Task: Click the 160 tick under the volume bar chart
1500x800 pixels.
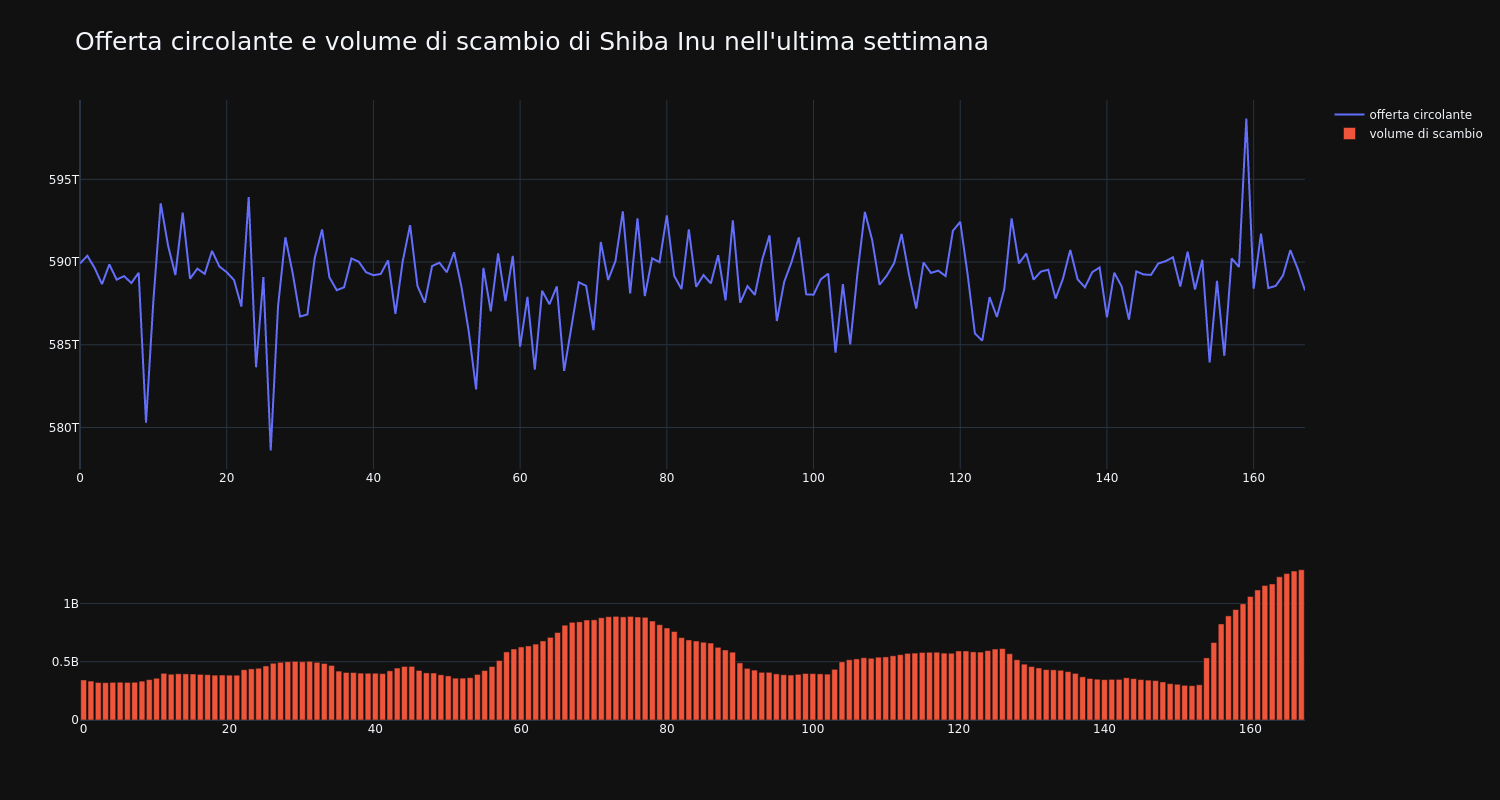Action: tap(1251, 730)
